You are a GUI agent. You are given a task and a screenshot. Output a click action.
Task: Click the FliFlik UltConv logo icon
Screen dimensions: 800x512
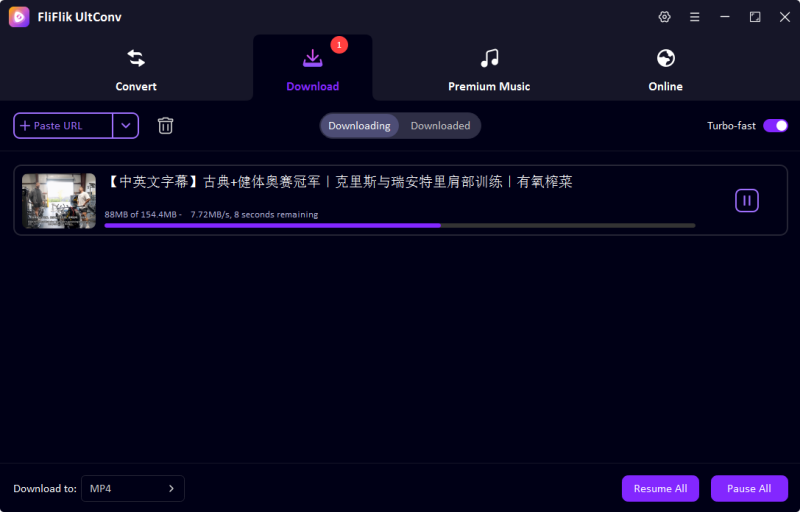19,17
